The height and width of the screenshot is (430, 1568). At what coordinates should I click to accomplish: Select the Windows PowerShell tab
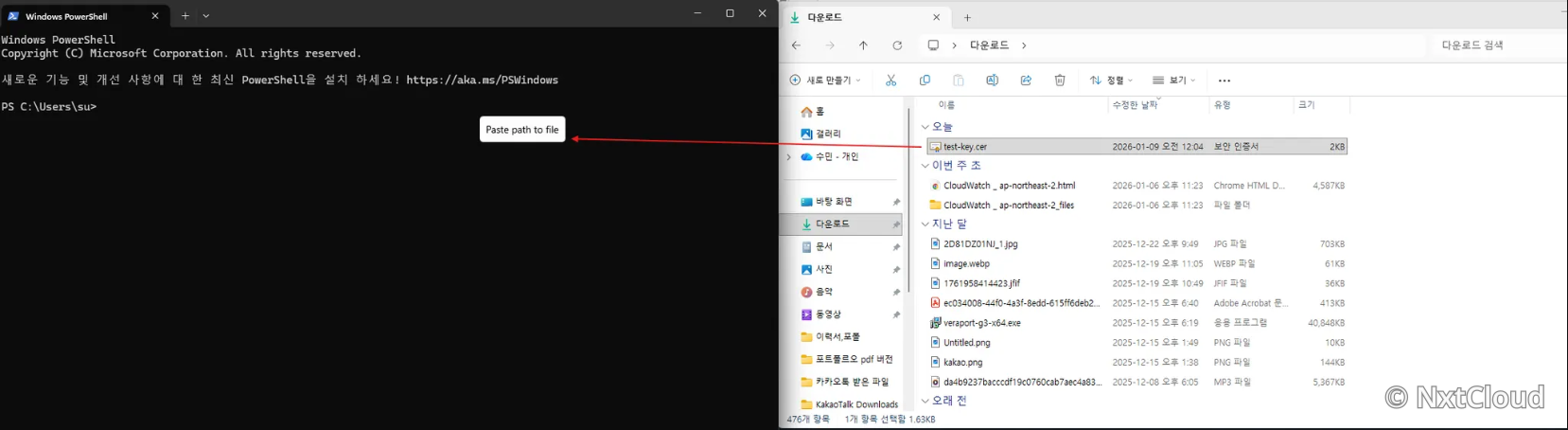pos(85,16)
